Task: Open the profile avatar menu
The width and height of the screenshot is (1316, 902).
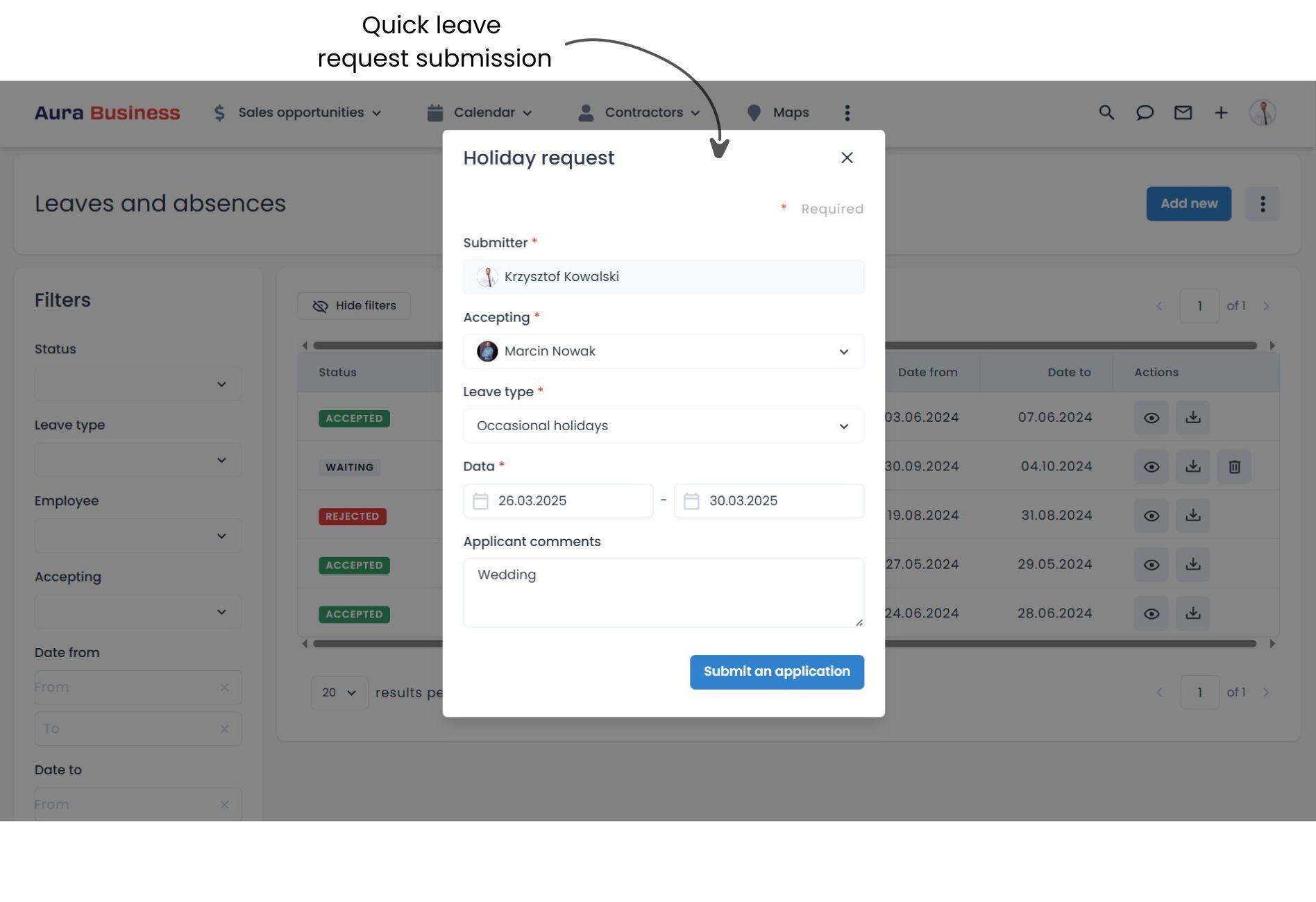Action: (x=1263, y=112)
